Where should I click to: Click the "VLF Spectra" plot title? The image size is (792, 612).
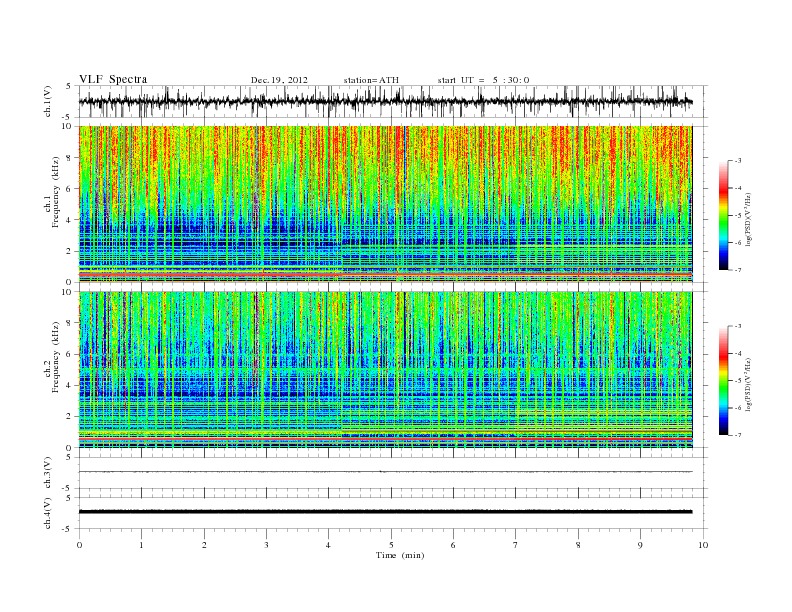pos(113,79)
